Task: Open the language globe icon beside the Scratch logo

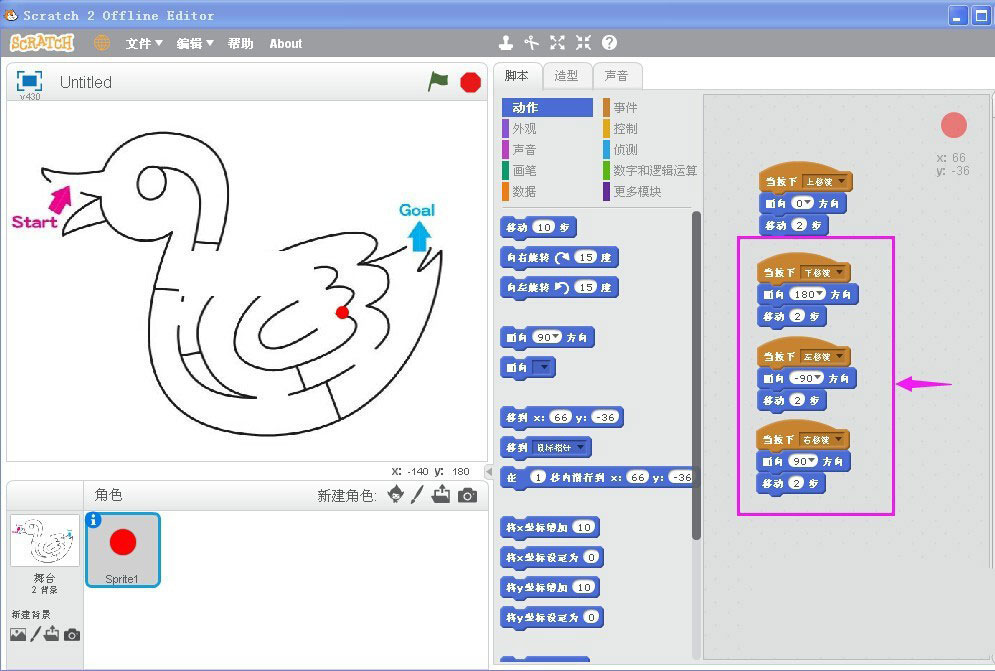Action: [100, 43]
